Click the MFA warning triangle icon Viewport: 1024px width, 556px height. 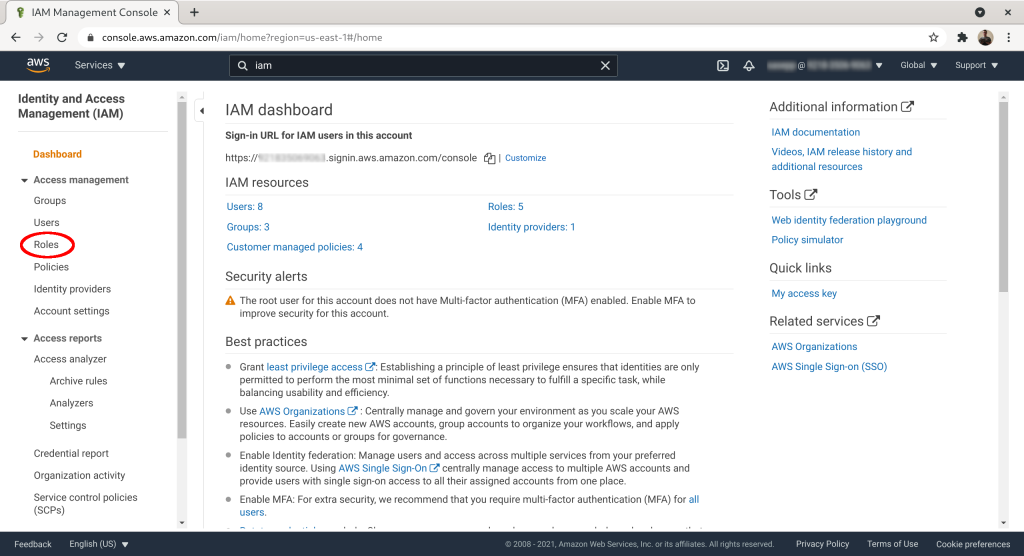click(x=230, y=301)
